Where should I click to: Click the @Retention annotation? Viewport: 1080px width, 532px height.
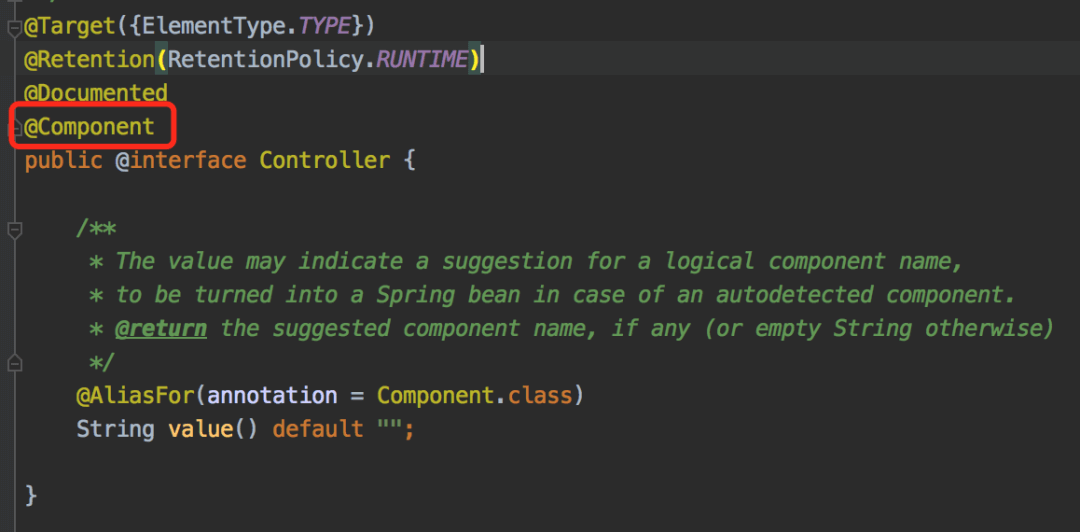[90, 60]
